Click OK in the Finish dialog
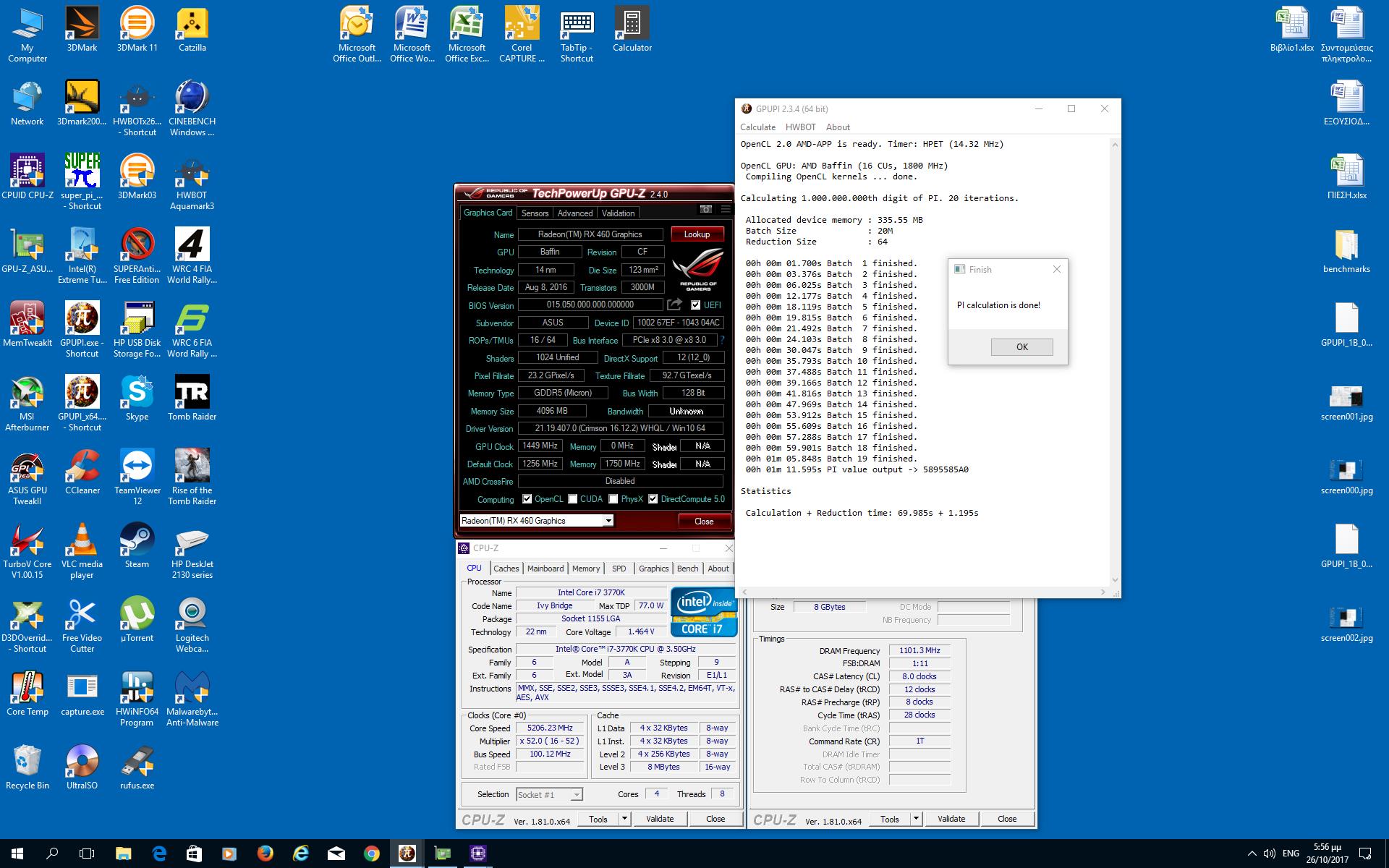Screen dimensions: 1389x868 pyautogui.click(x=1021, y=347)
